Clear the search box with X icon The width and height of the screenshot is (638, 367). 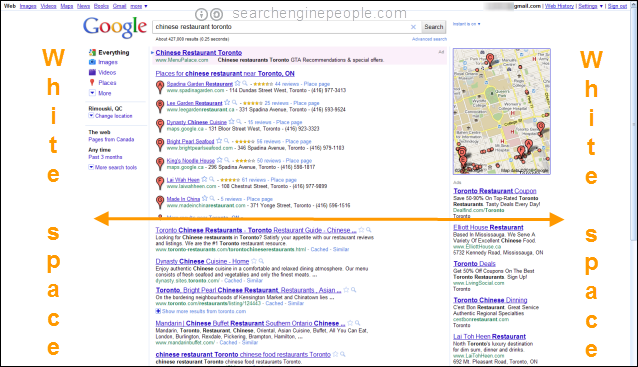click(413, 27)
